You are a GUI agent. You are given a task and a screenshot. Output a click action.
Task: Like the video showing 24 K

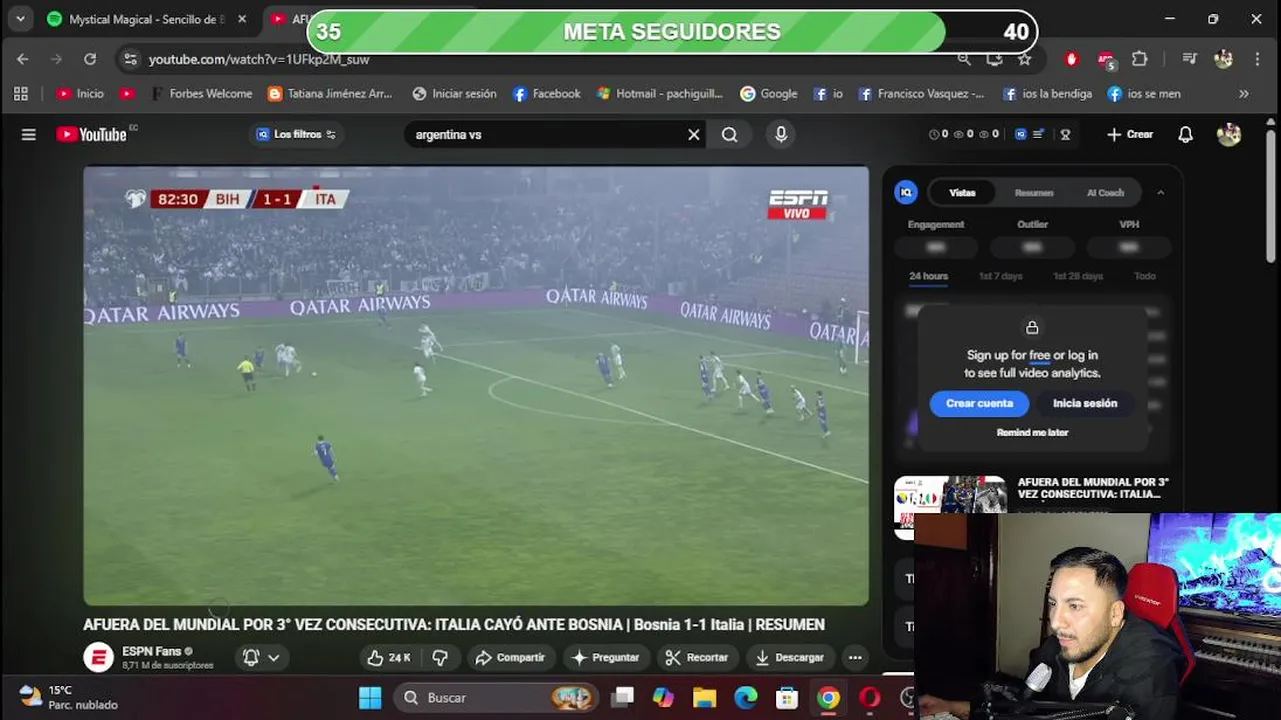(x=388, y=657)
